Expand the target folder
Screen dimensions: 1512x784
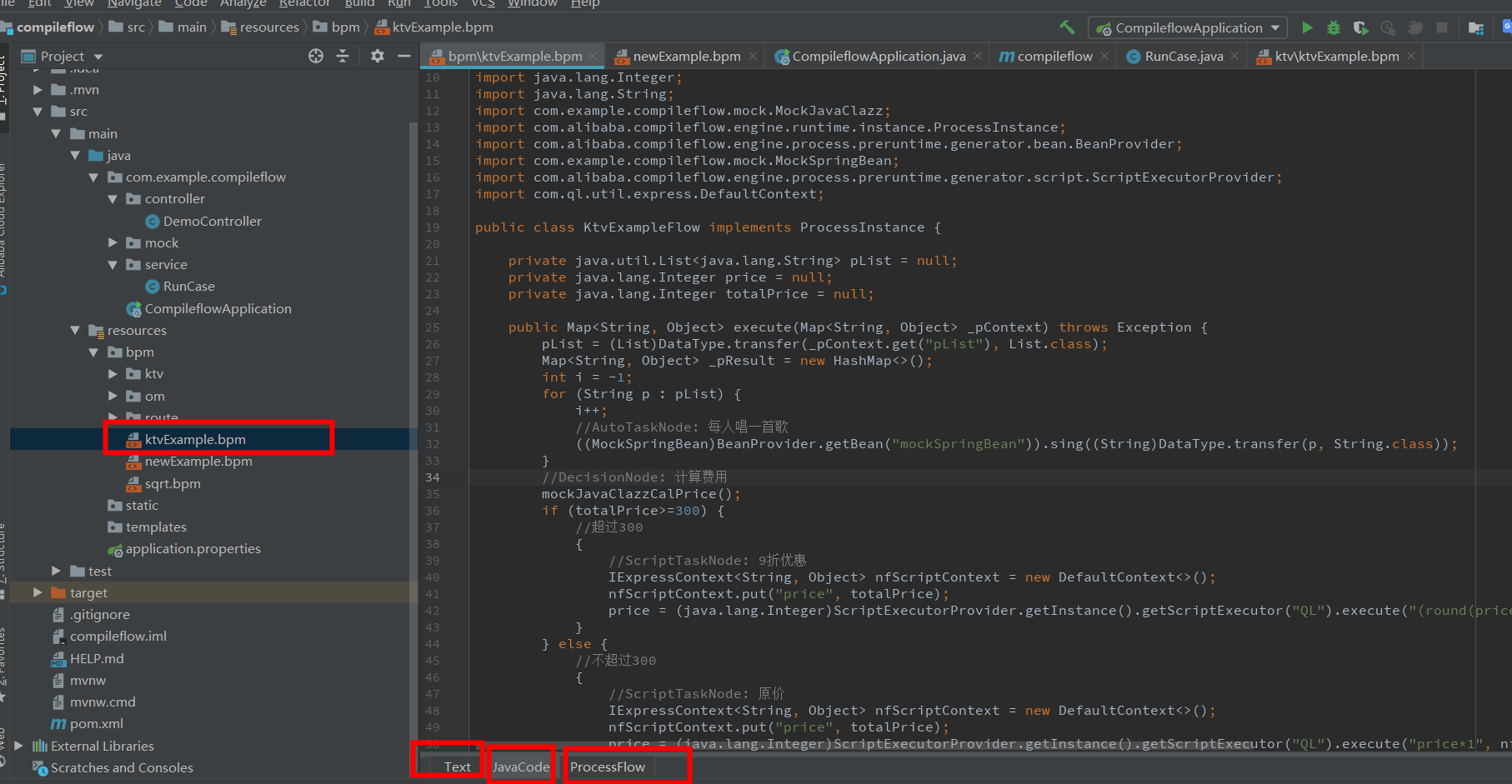(38, 592)
